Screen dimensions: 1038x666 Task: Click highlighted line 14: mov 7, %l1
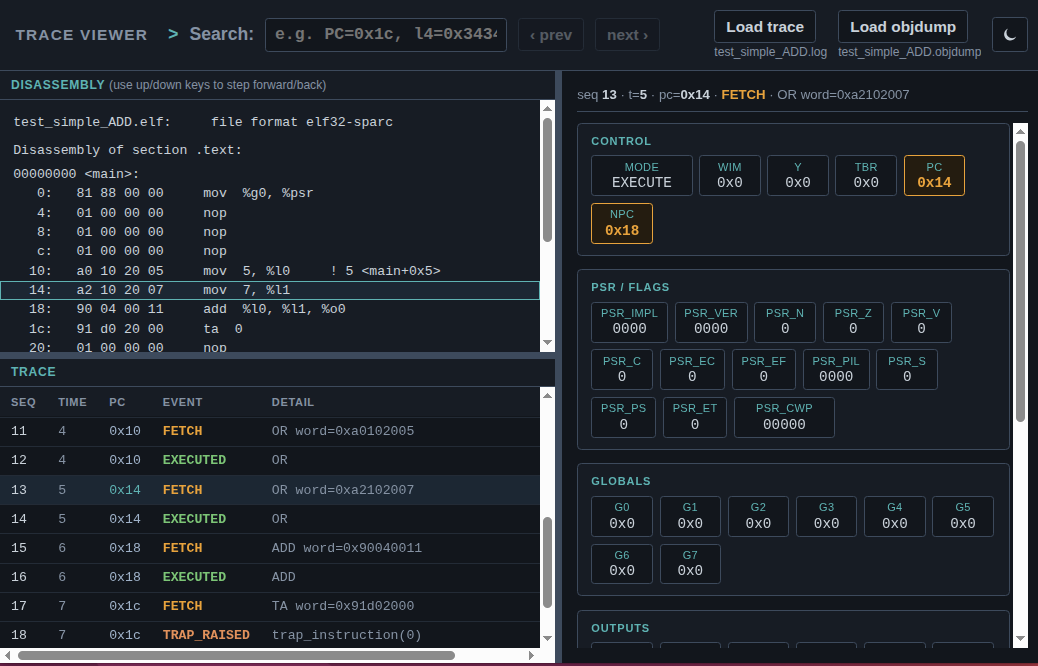point(270,290)
